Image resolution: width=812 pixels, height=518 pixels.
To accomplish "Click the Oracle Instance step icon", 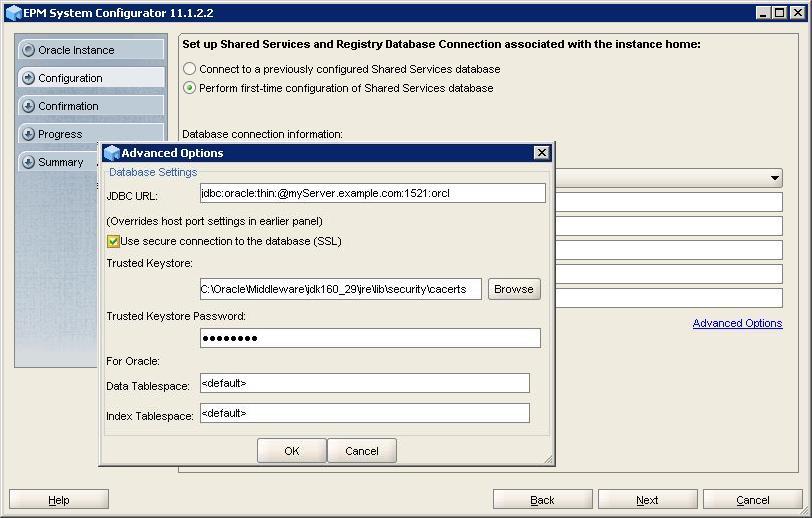I will point(29,50).
